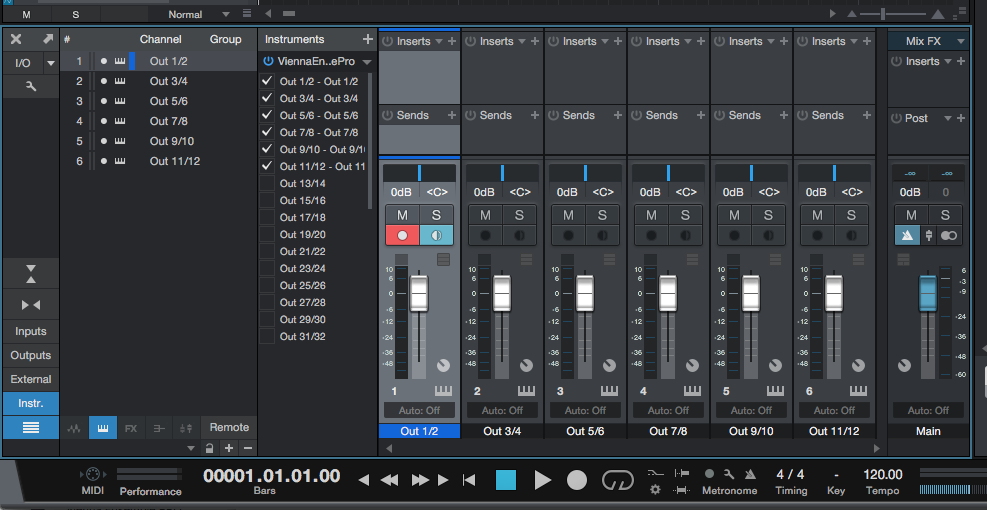Open metronome setup wrench in transport
The width and height of the screenshot is (987, 510).
[729, 473]
